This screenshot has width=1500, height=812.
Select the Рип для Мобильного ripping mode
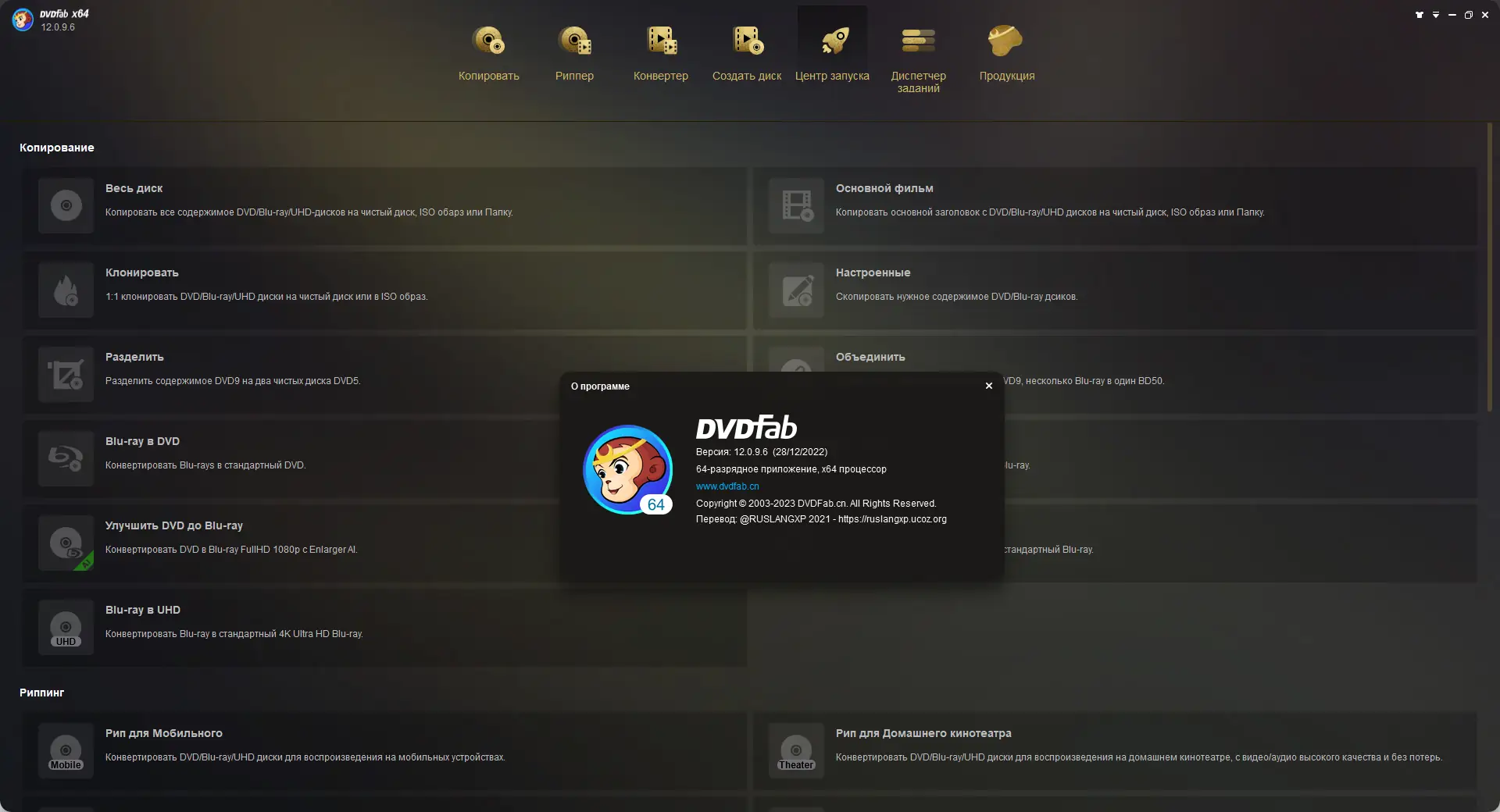(385, 750)
